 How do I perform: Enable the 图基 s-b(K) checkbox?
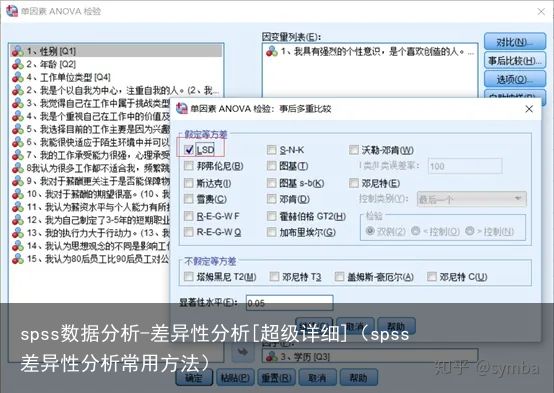click(272, 183)
